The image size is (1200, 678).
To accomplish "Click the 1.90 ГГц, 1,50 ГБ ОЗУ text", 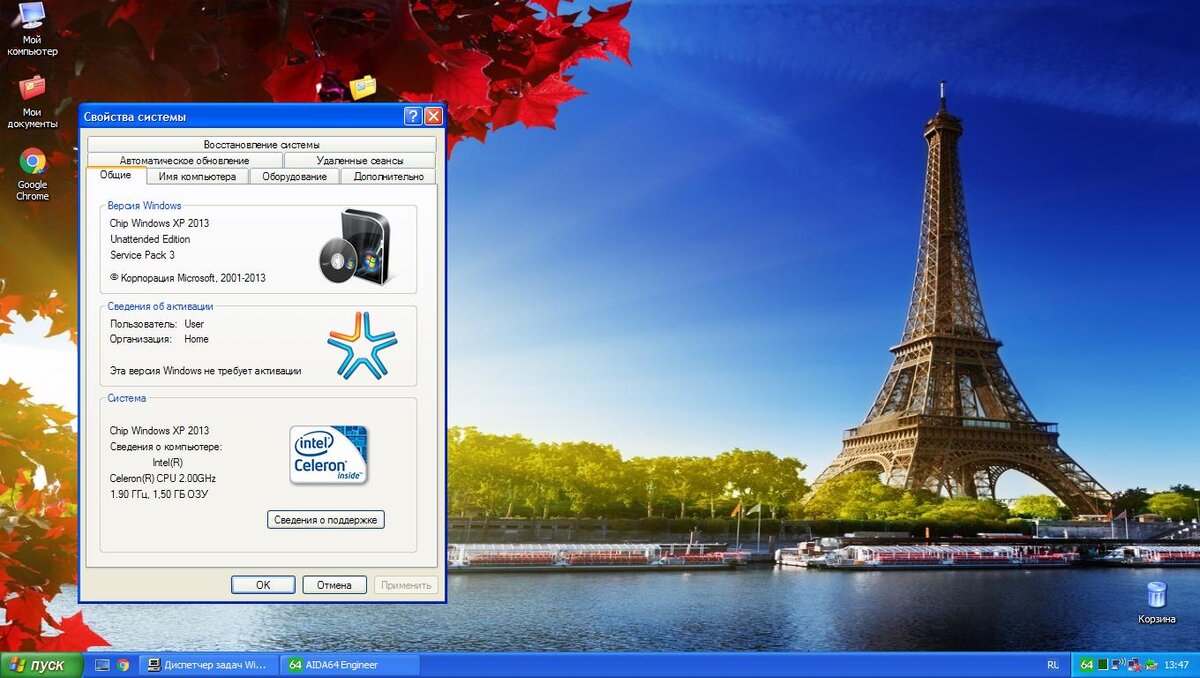I will coord(159,494).
